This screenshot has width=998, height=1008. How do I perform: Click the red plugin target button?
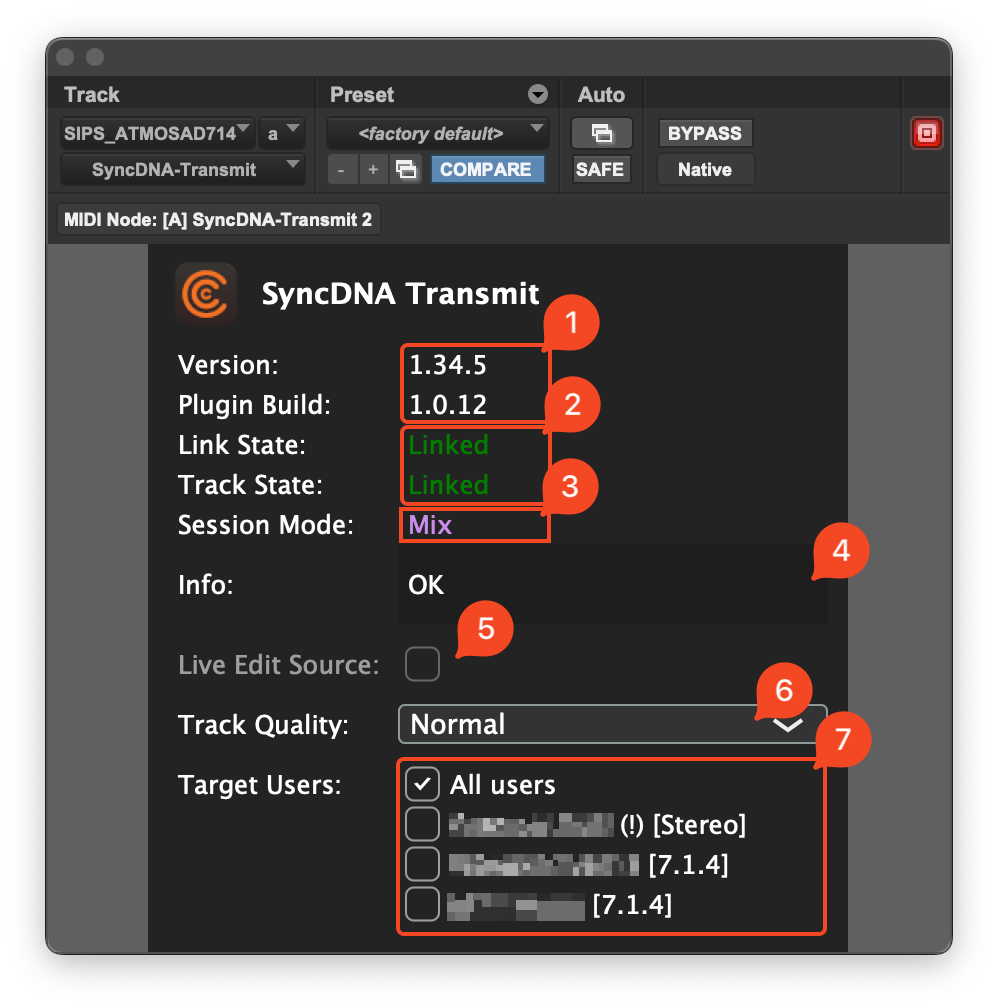pos(926,132)
